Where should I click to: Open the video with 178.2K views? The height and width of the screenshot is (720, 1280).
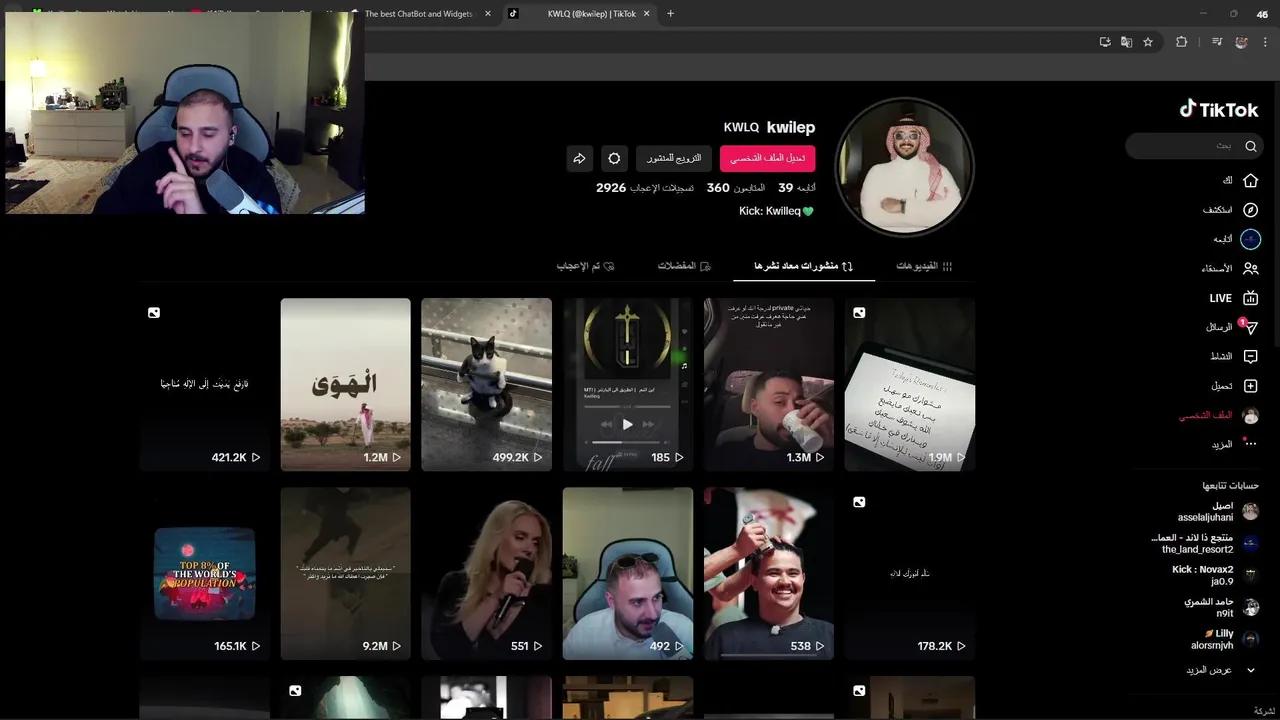pos(910,574)
